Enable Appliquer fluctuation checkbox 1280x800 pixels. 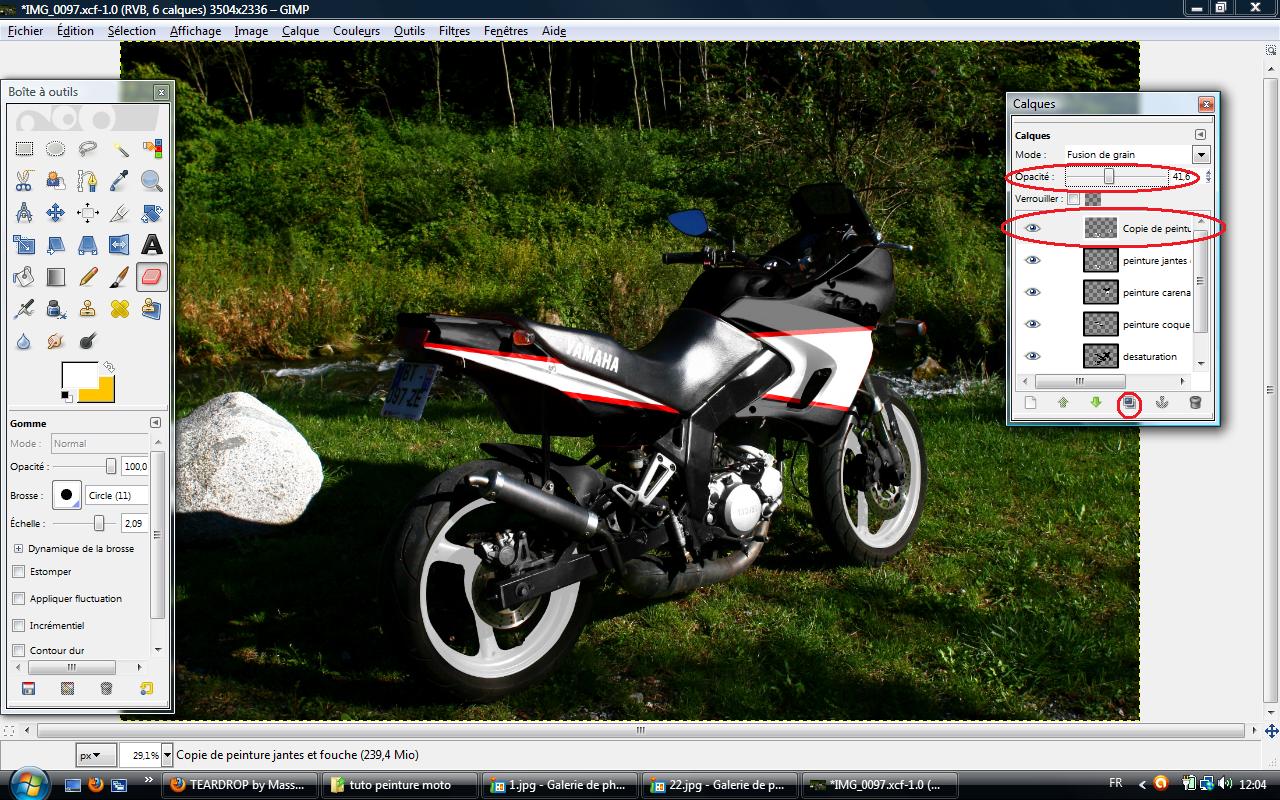coord(18,598)
